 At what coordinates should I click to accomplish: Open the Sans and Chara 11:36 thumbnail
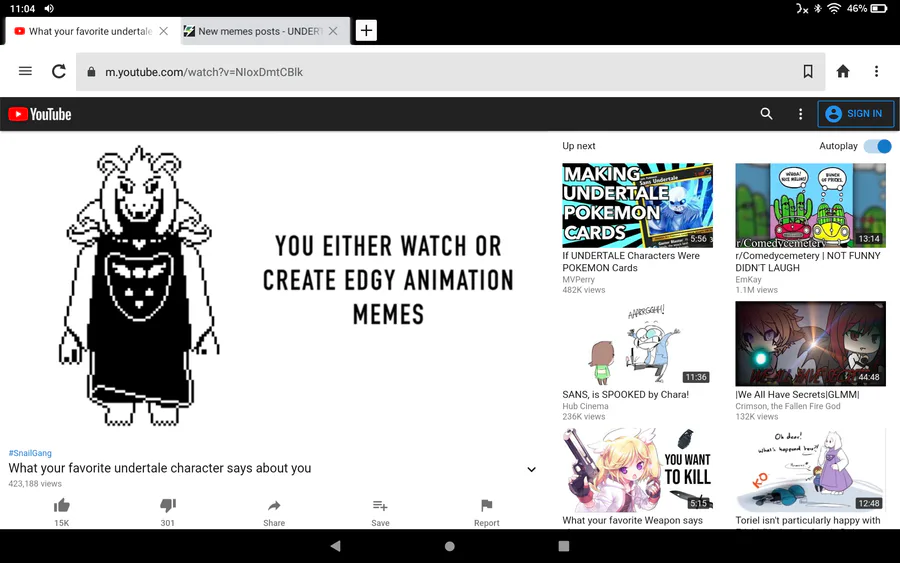coord(638,344)
